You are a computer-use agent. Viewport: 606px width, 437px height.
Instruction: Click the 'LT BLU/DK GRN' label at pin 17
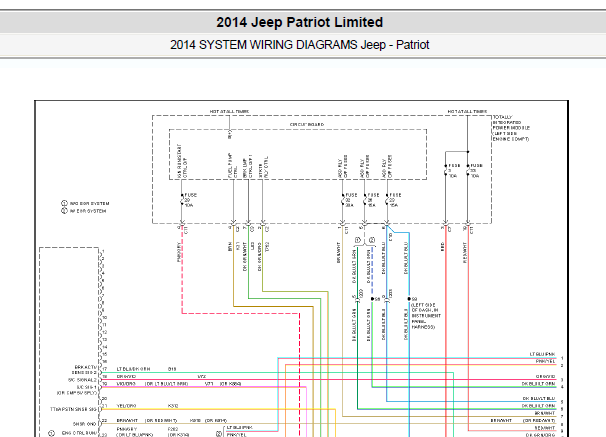[133, 369]
